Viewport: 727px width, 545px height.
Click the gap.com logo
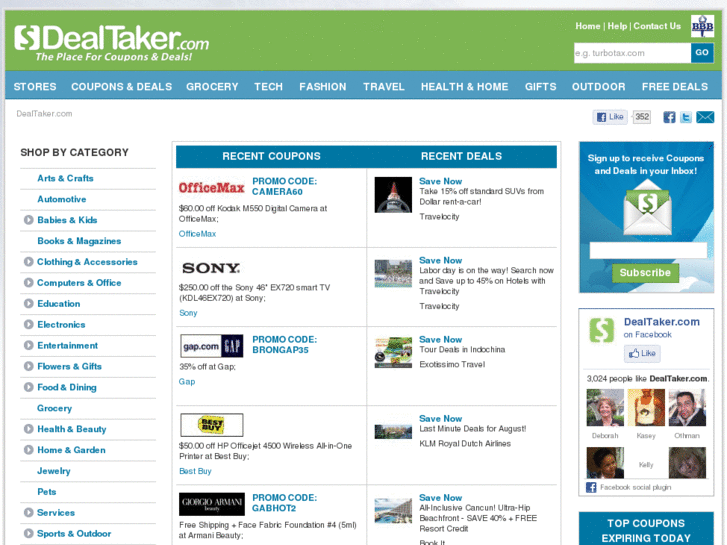tap(211, 346)
